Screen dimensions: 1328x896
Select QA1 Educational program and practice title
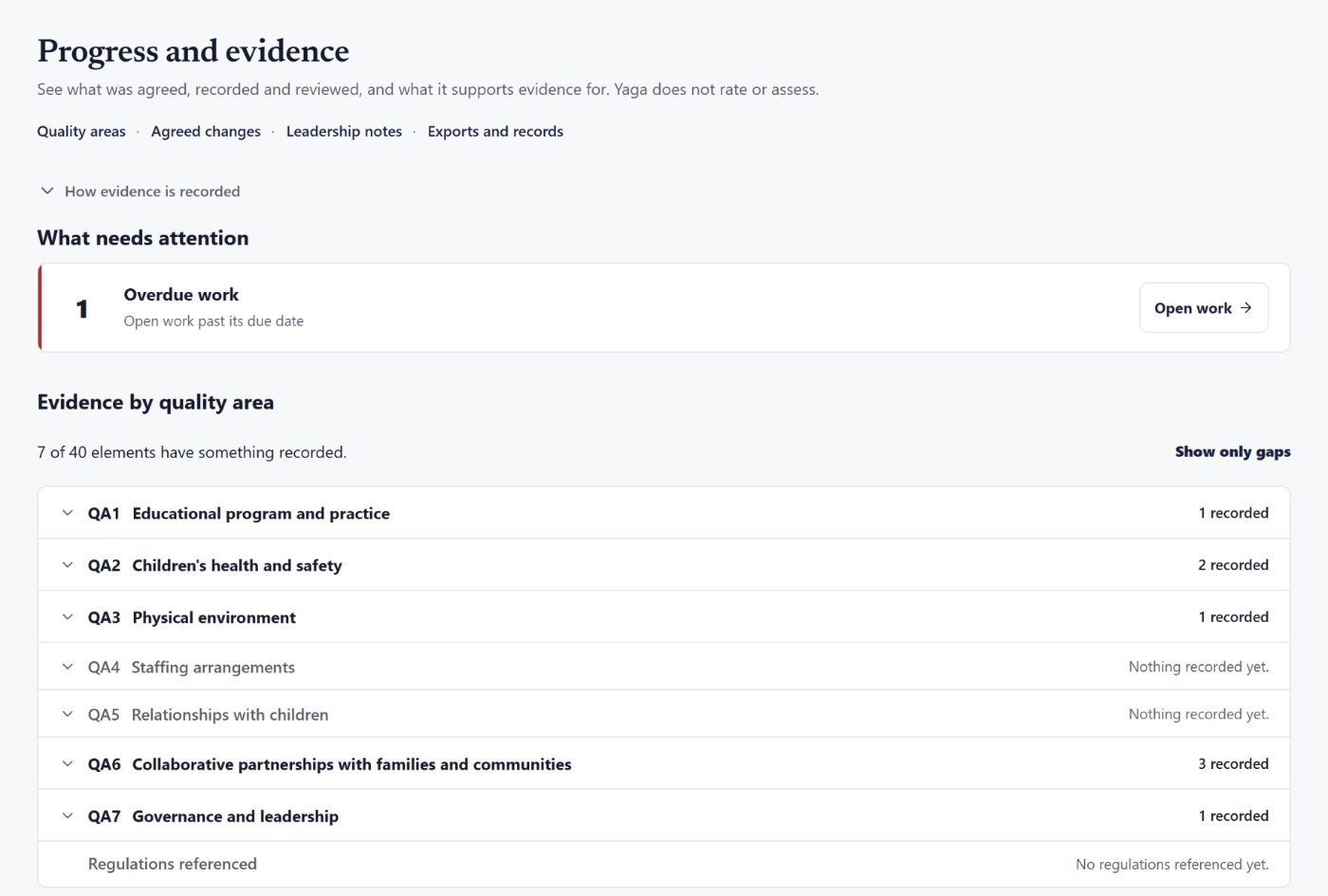coord(261,513)
